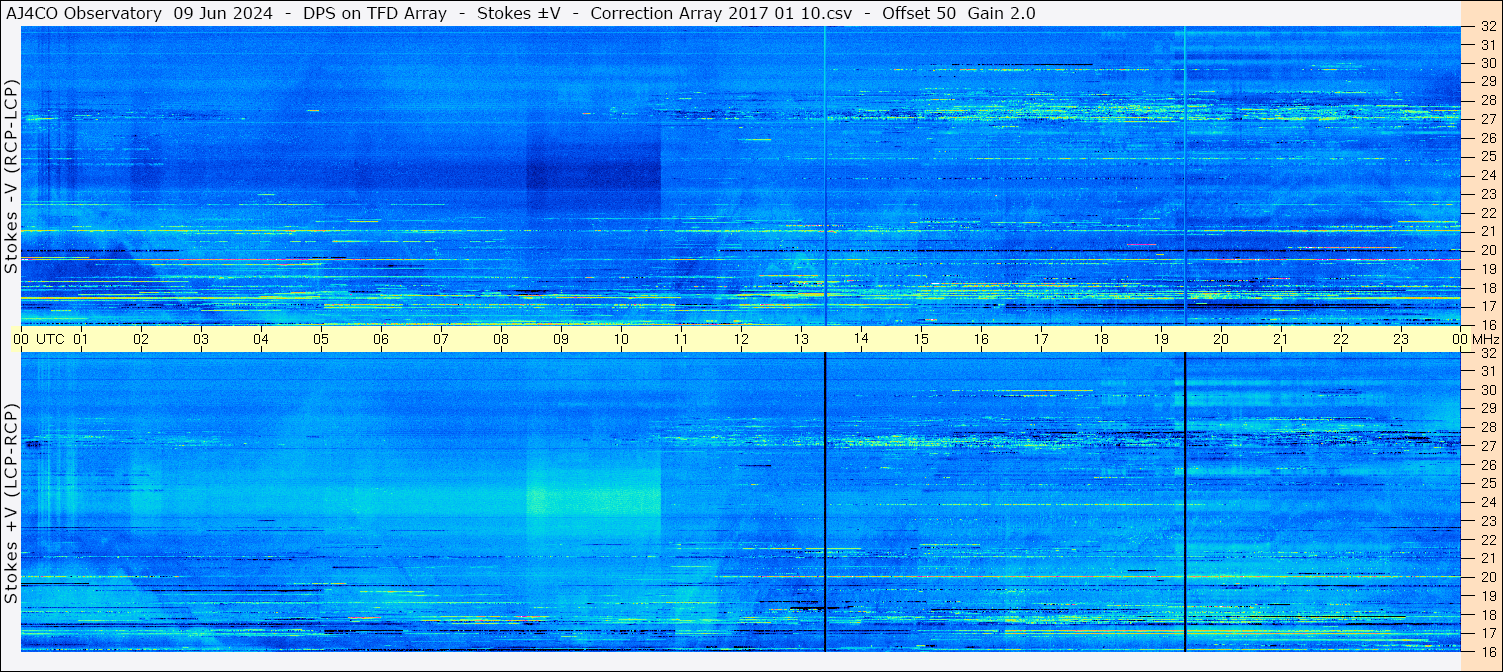Select hour 18 on the UTC time axis
This screenshot has width=1503, height=672.
1101,339
